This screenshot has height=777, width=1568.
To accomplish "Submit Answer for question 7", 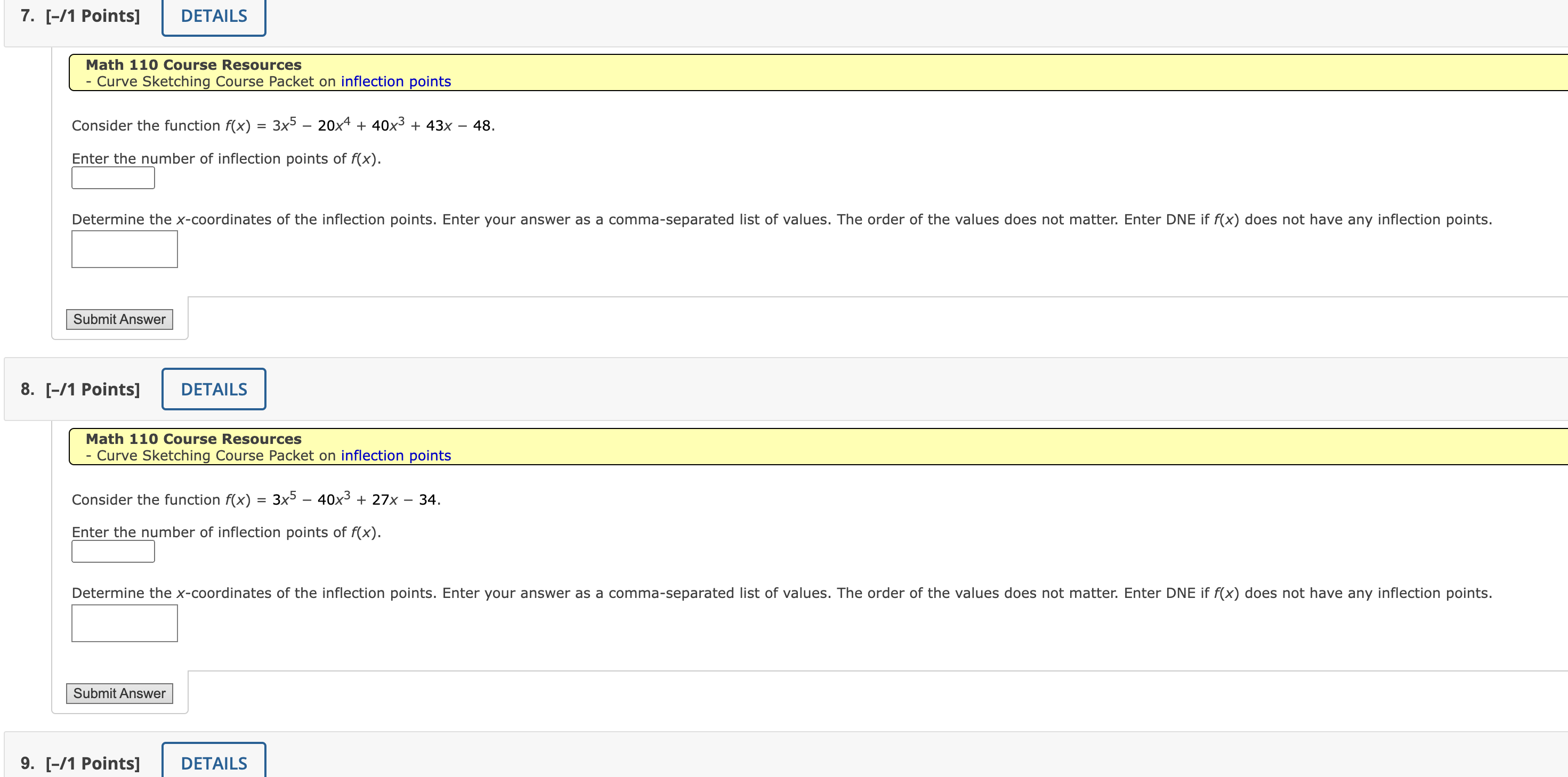I will [x=119, y=319].
